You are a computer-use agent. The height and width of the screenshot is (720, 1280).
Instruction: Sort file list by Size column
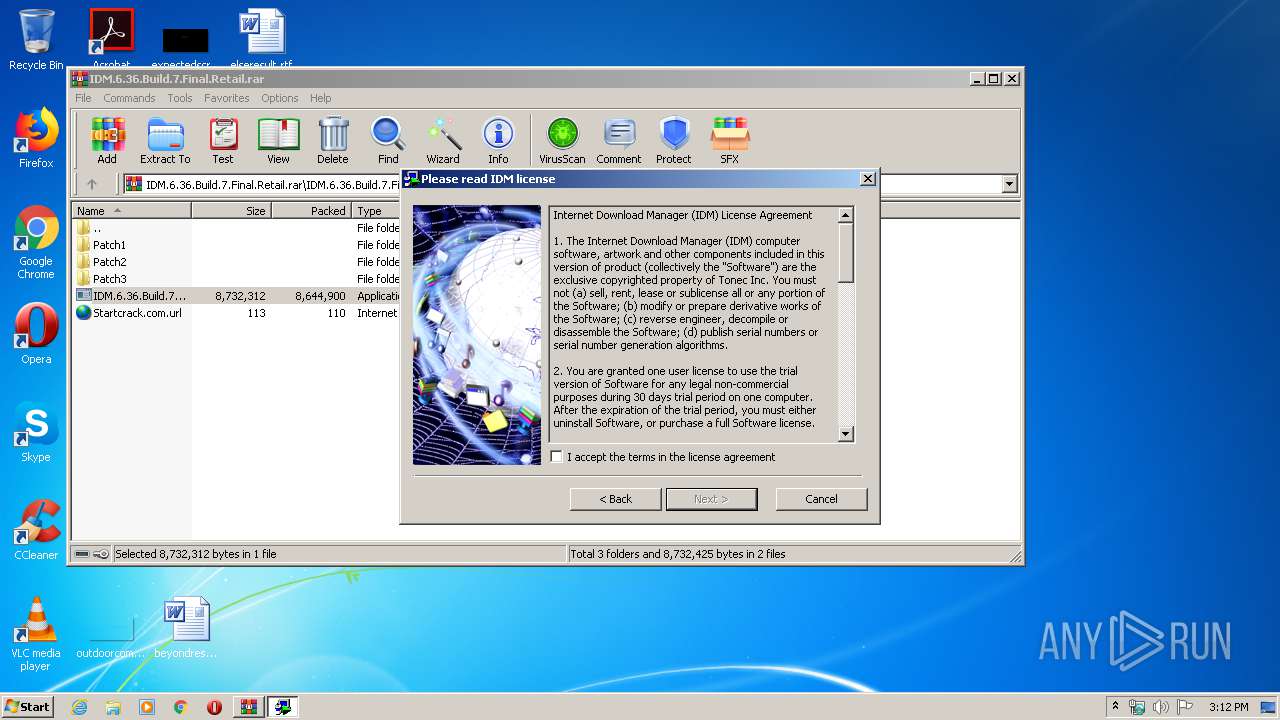point(231,211)
